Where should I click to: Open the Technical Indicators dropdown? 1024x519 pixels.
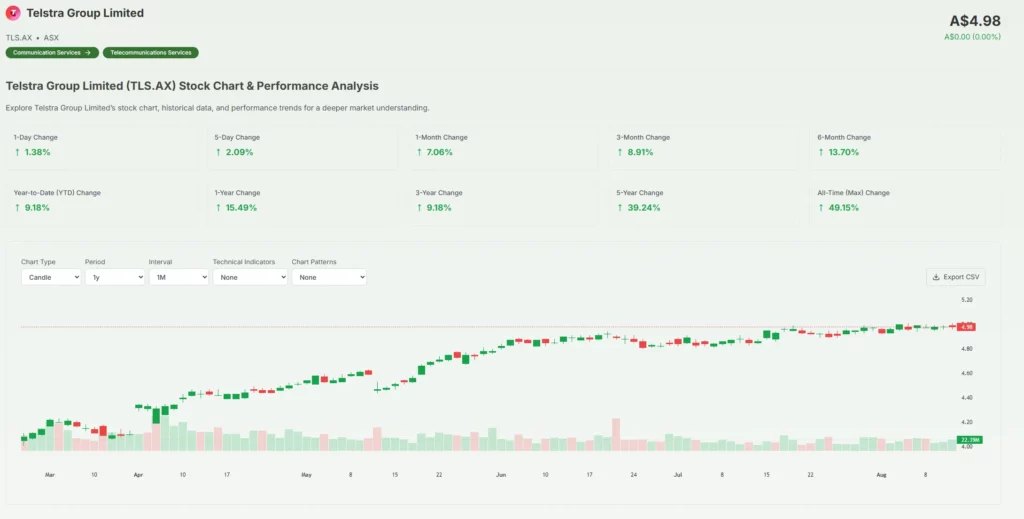click(x=250, y=277)
